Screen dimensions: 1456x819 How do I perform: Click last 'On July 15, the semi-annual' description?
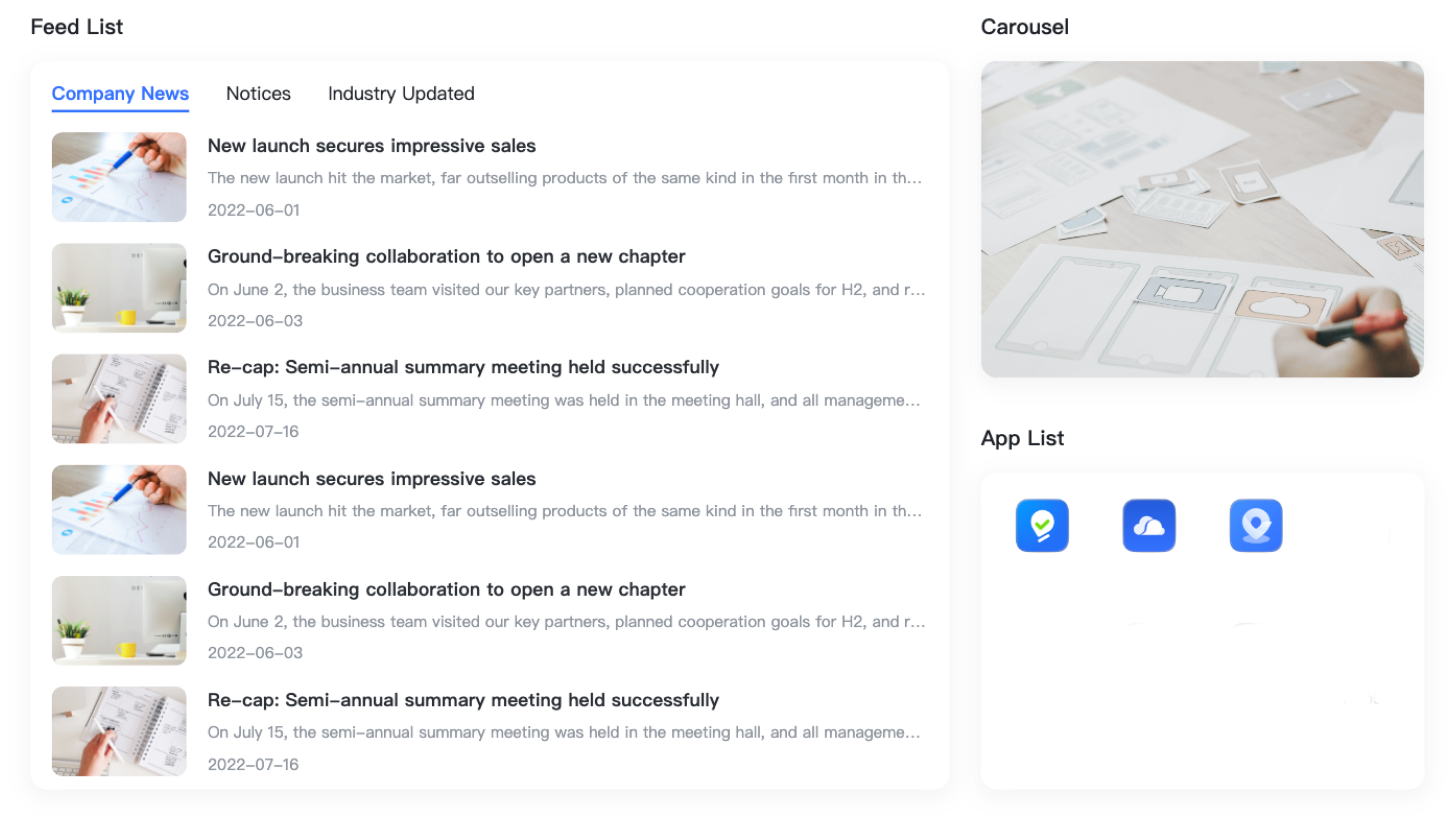click(564, 732)
